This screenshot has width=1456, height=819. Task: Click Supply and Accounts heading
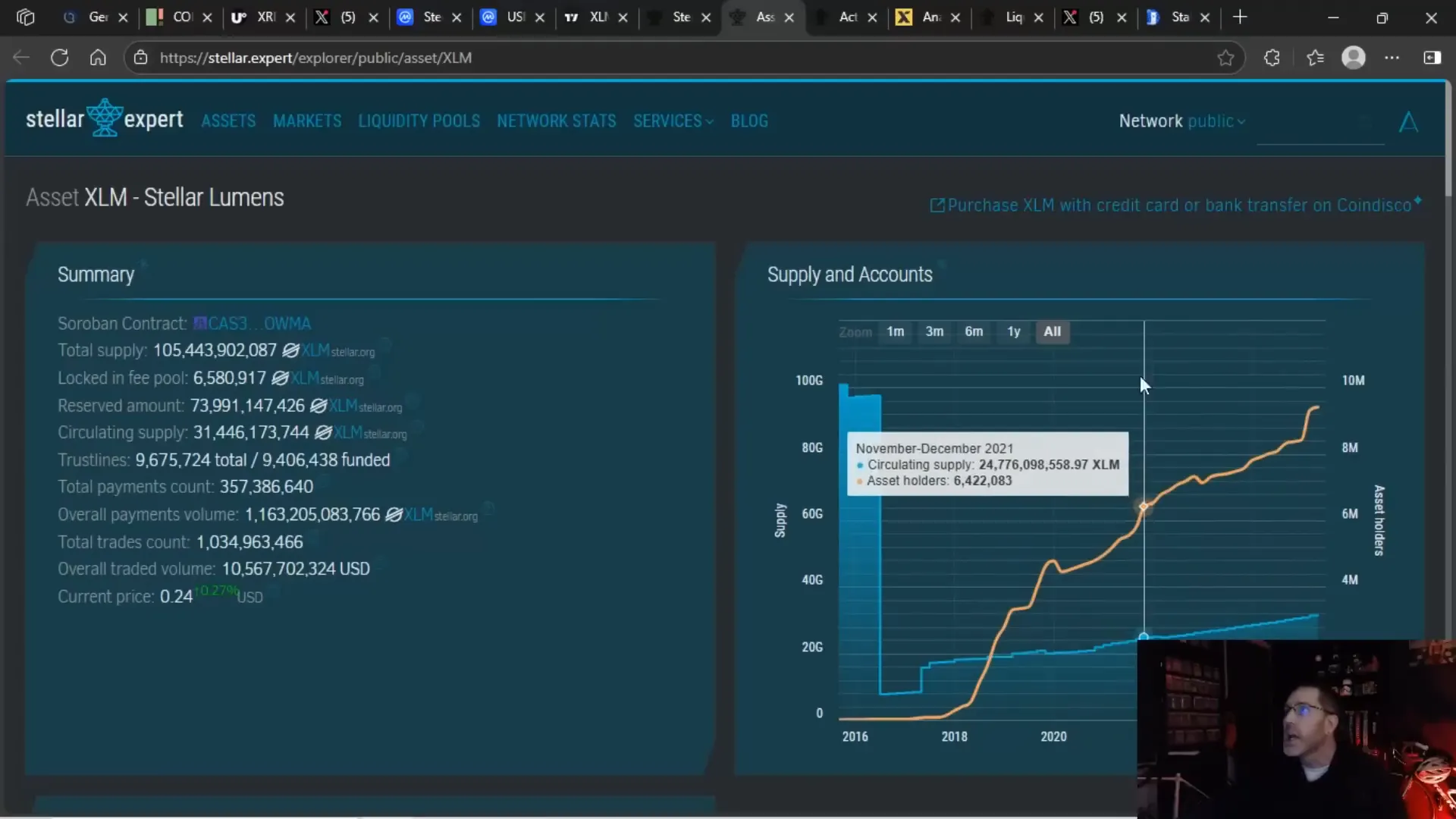tap(850, 275)
